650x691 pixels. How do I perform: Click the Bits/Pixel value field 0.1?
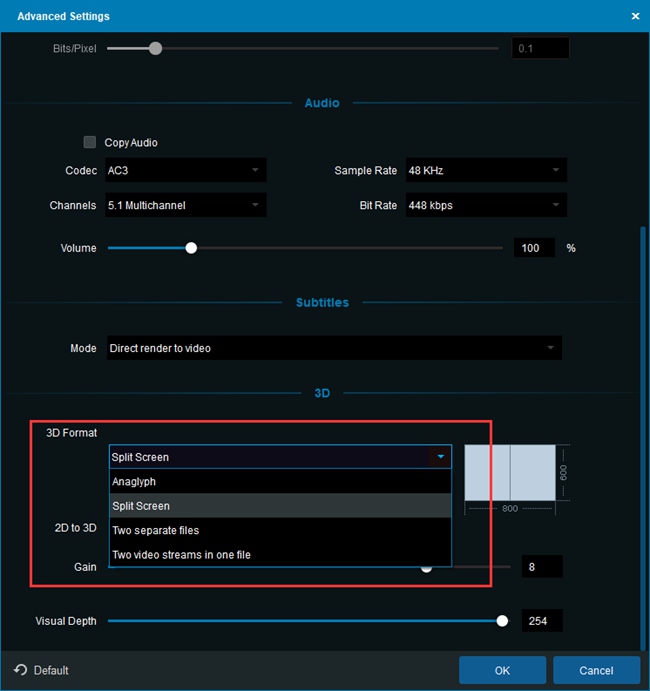point(540,48)
